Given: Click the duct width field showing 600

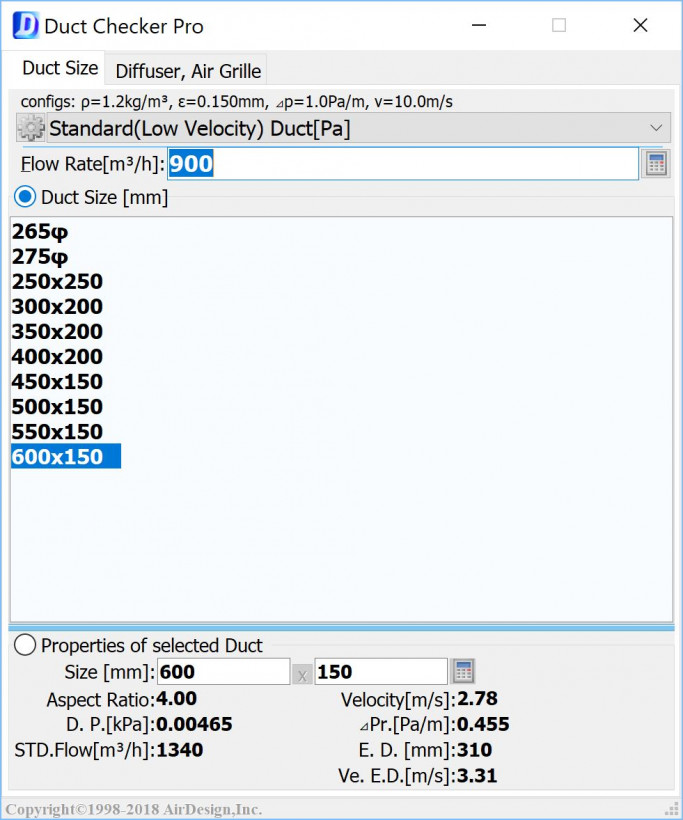Looking at the screenshot, I should tap(223, 672).
